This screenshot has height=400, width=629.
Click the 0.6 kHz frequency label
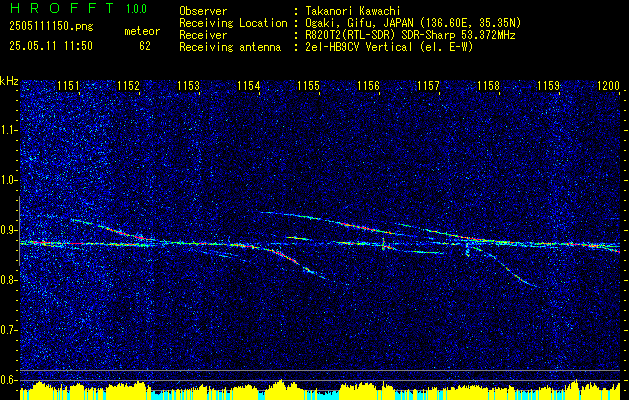tap(9, 380)
